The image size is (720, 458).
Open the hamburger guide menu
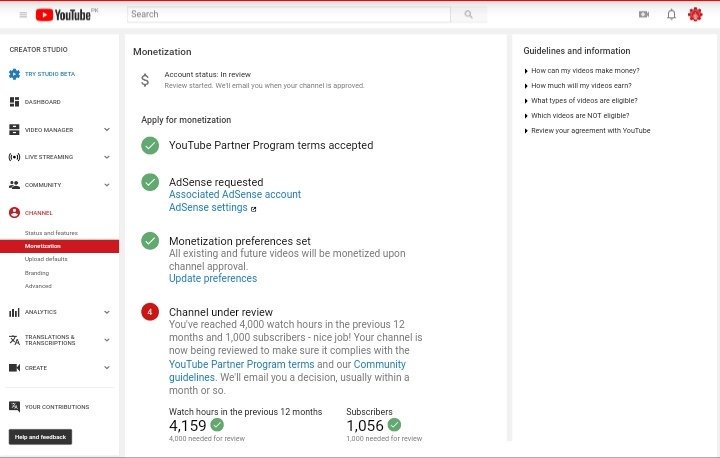[23, 15]
